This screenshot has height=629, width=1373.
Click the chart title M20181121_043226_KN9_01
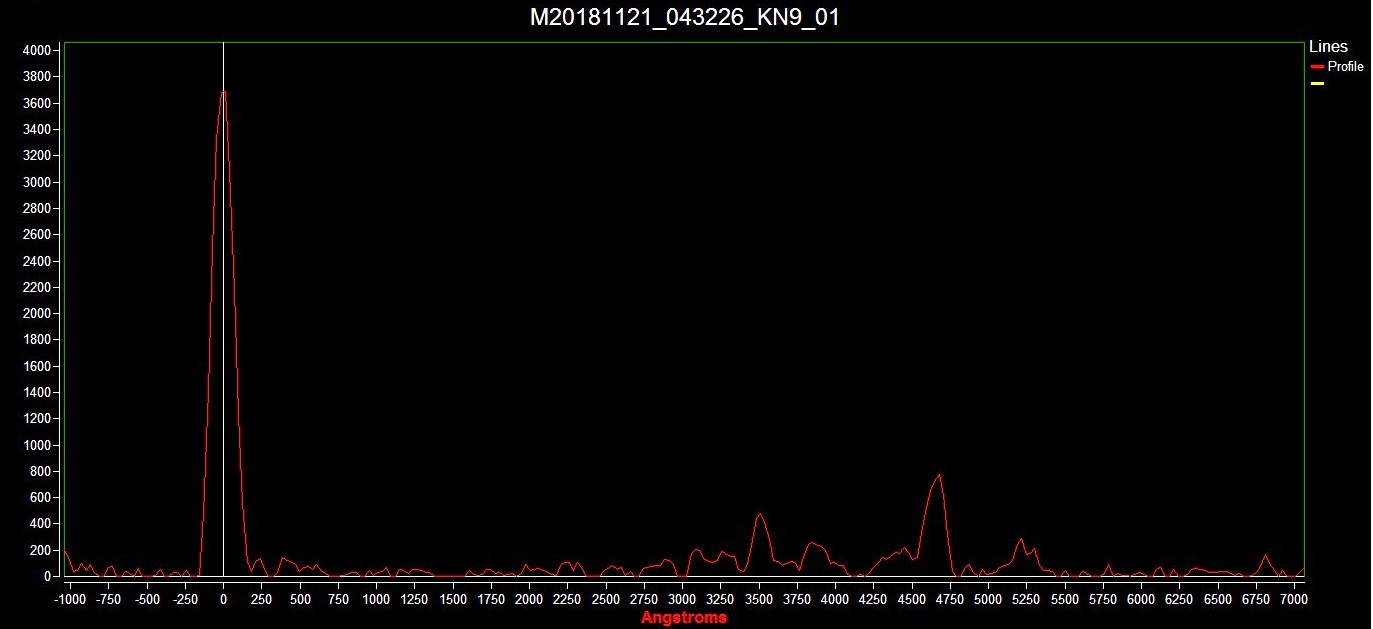click(x=684, y=18)
